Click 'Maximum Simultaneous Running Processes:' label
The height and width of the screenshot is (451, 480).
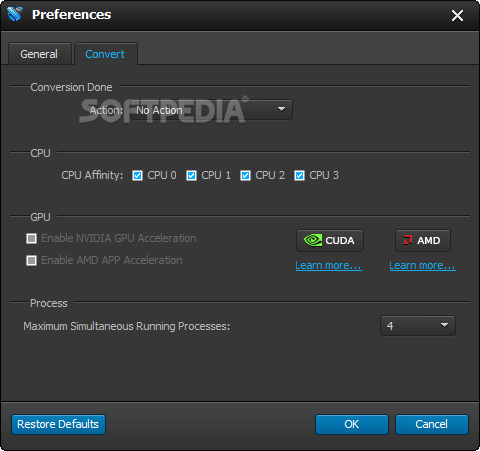pos(127,326)
